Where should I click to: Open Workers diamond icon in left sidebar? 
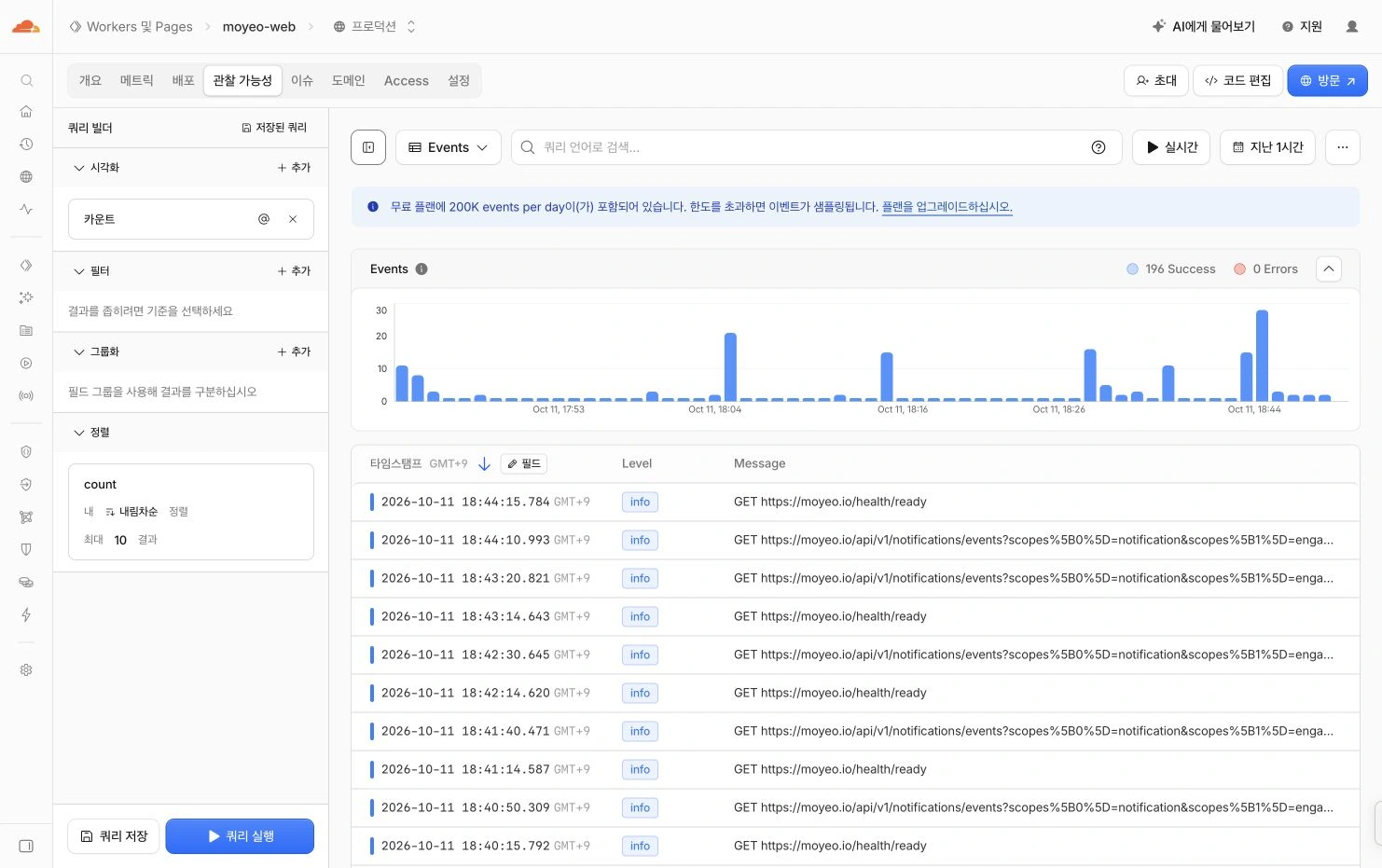point(26,266)
